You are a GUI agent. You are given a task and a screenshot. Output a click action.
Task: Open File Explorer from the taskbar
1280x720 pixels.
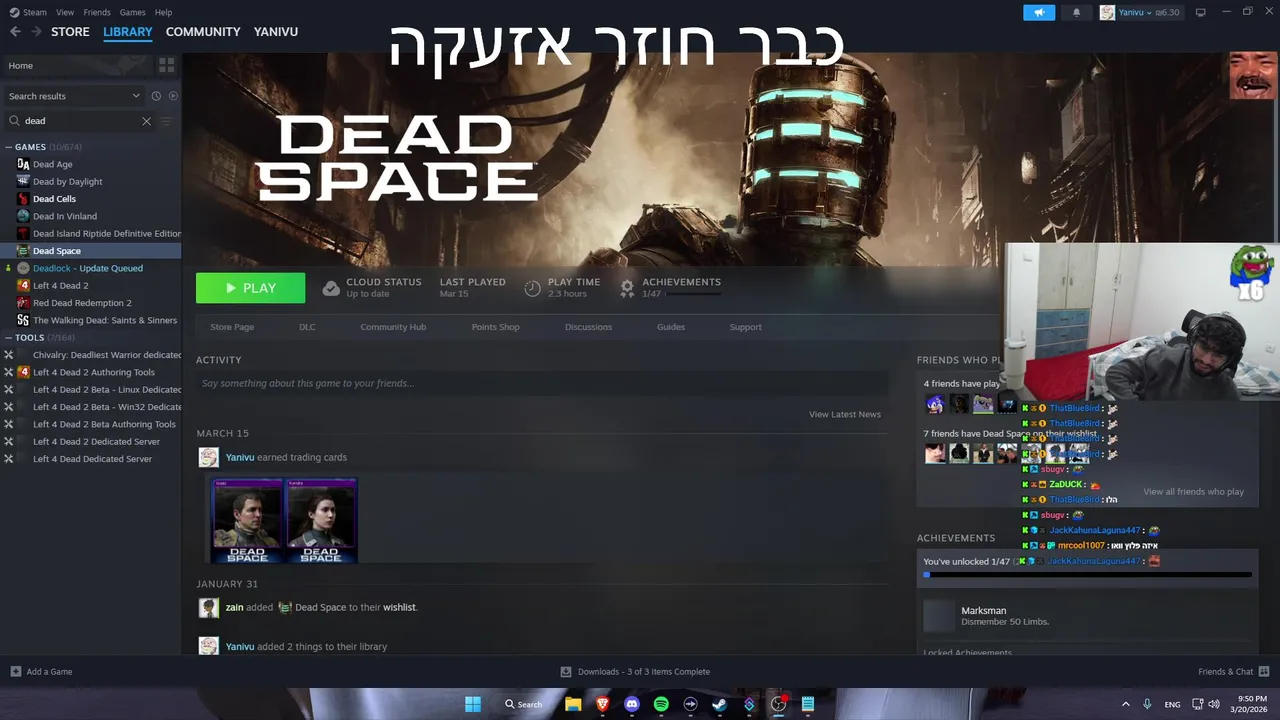pos(573,704)
